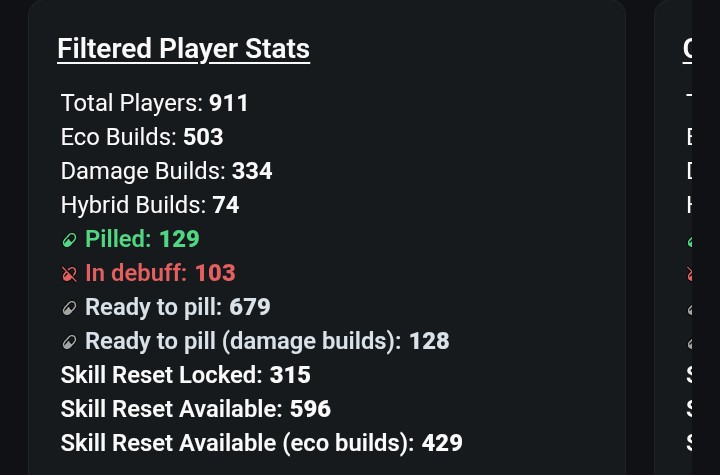This screenshot has width=720, height=475.
Task: Click pill icon next to Ready to pill (damage builds)
Action: (69, 342)
